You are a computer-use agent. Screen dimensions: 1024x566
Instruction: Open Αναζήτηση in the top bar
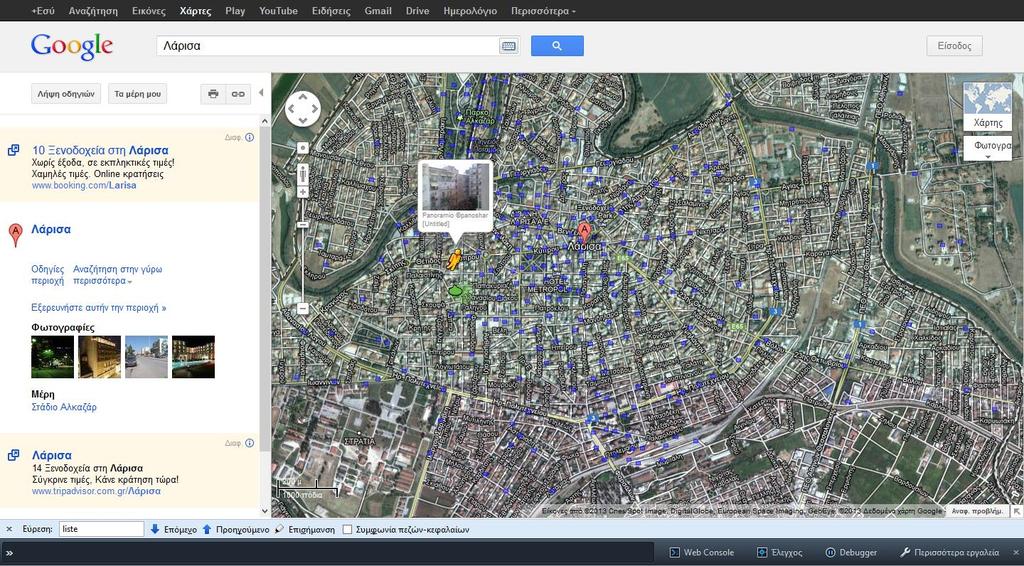click(x=93, y=11)
